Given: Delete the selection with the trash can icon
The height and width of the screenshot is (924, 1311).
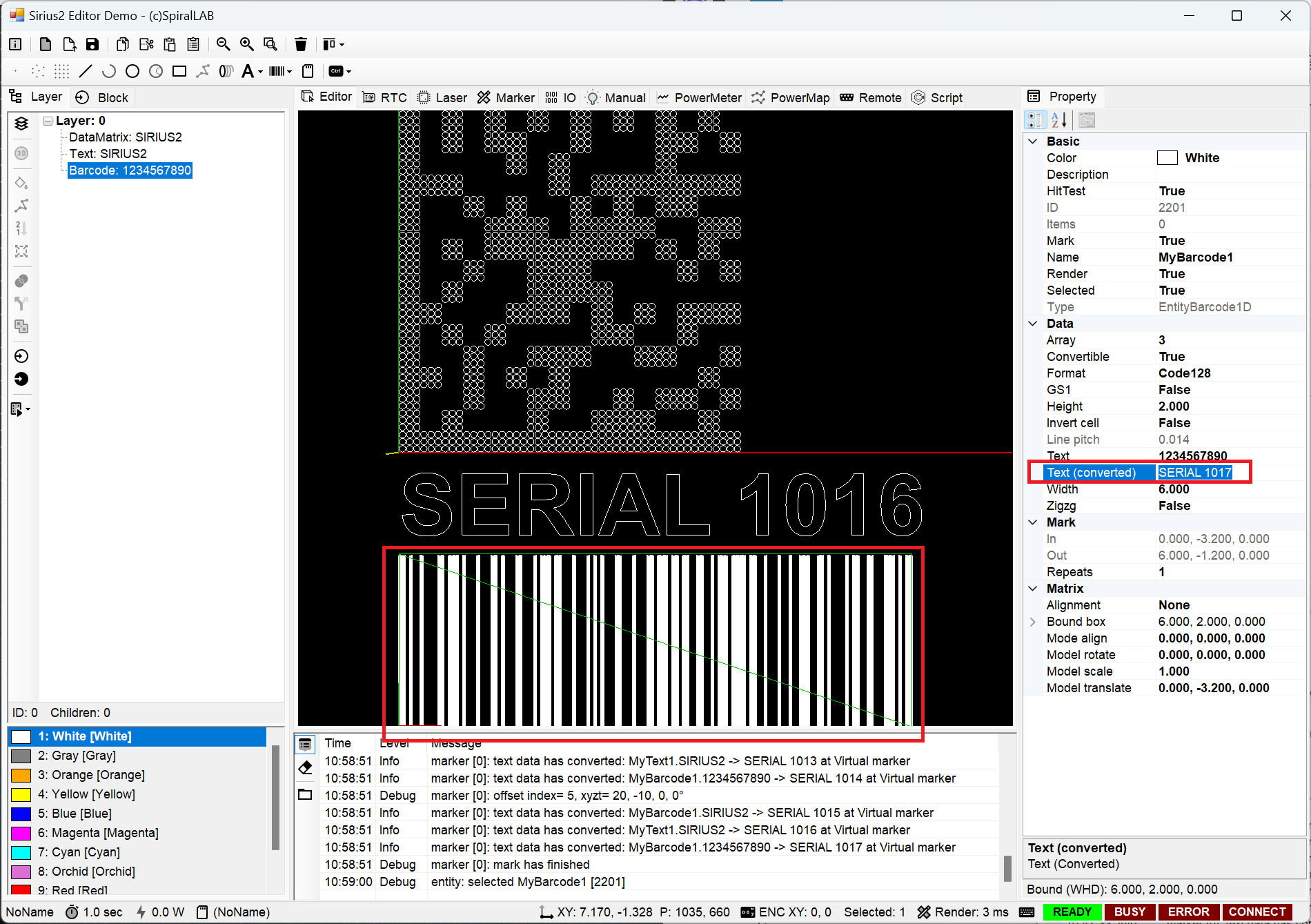Looking at the screenshot, I should pos(301,44).
